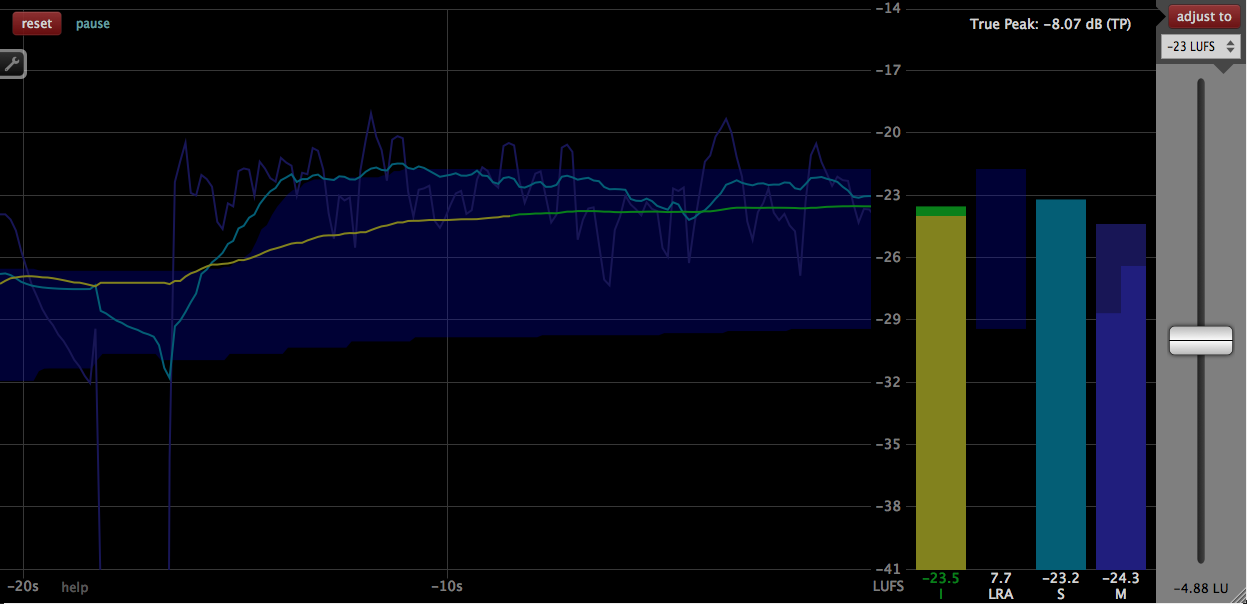
Task: Click the loudness range 7.7 value
Action: click(1000, 579)
